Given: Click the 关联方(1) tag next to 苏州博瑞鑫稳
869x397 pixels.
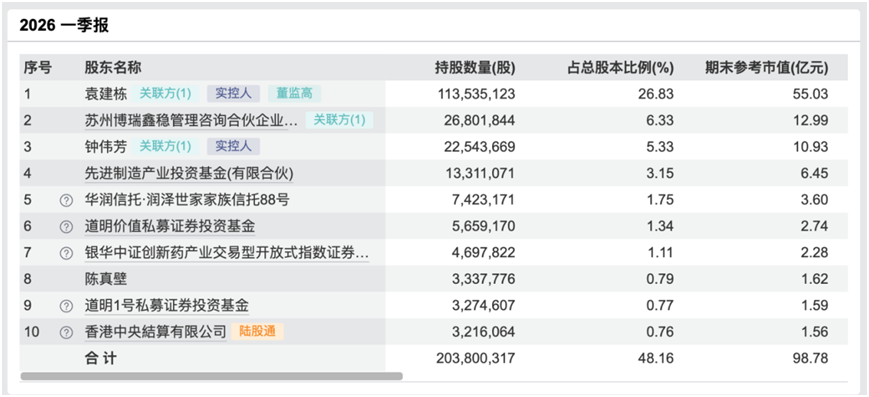Looking at the screenshot, I should [340, 120].
